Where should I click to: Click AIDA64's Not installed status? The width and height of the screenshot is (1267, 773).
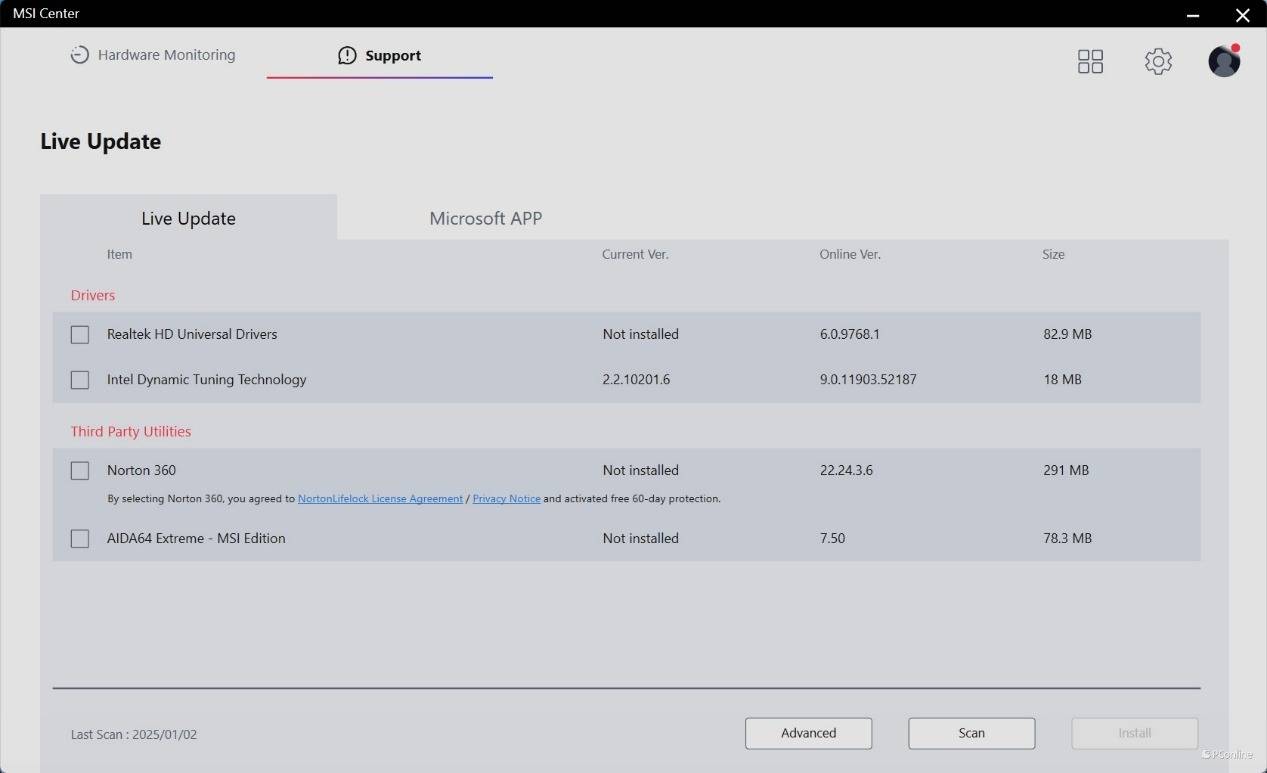pyautogui.click(x=640, y=538)
